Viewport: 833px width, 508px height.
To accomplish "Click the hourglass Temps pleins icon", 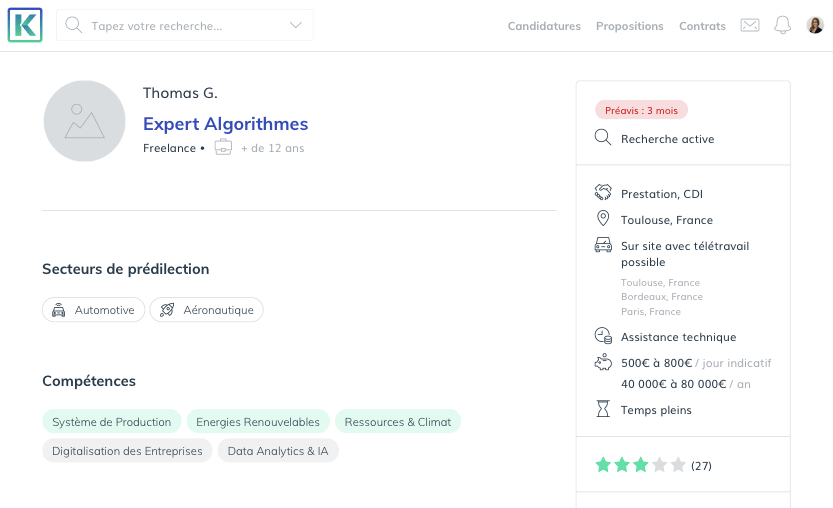I will pyautogui.click(x=603, y=409).
